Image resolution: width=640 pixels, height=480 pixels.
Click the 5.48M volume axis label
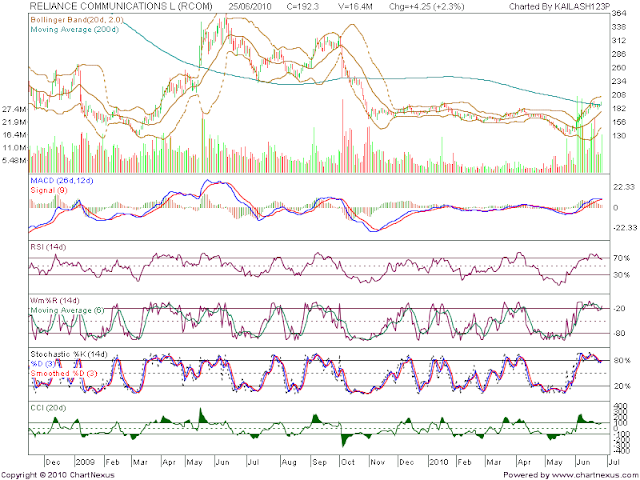[14, 160]
